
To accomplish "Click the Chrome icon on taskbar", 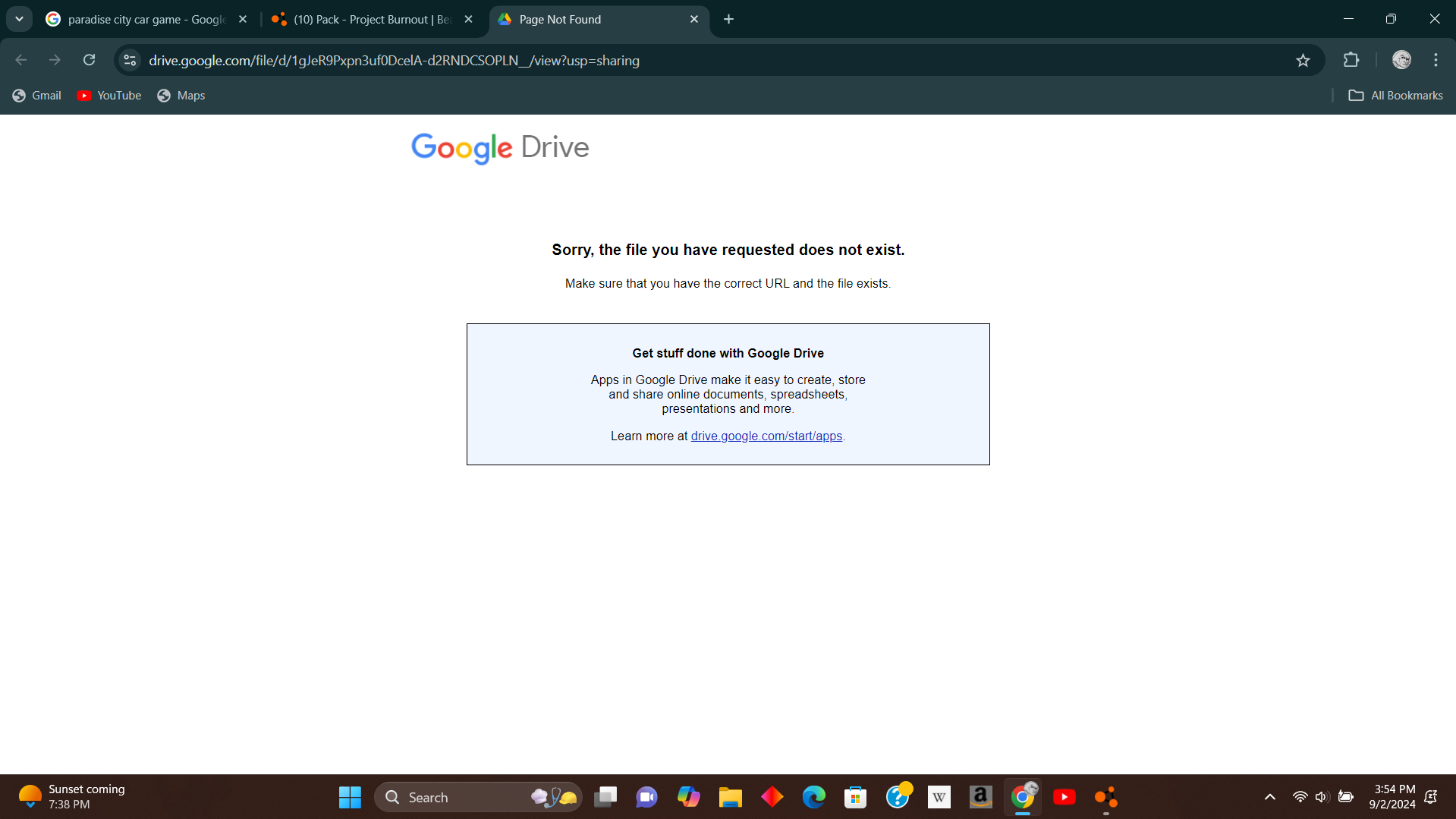I will 1023,797.
